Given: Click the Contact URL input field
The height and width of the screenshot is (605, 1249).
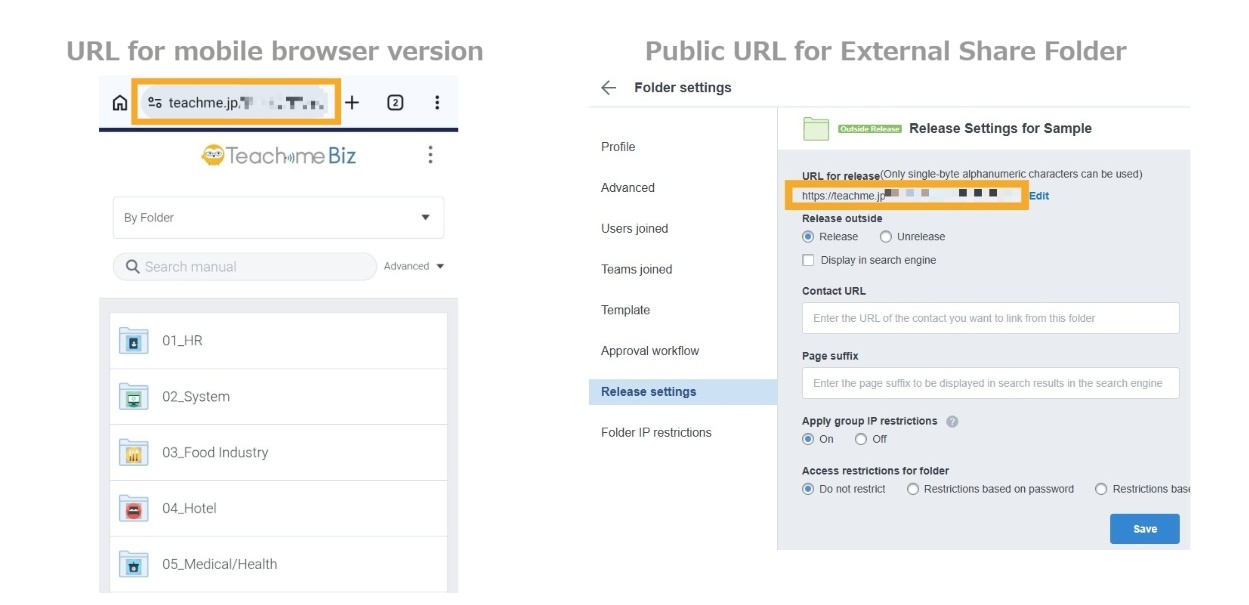Looking at the screenshot, I should pos(990,317).
